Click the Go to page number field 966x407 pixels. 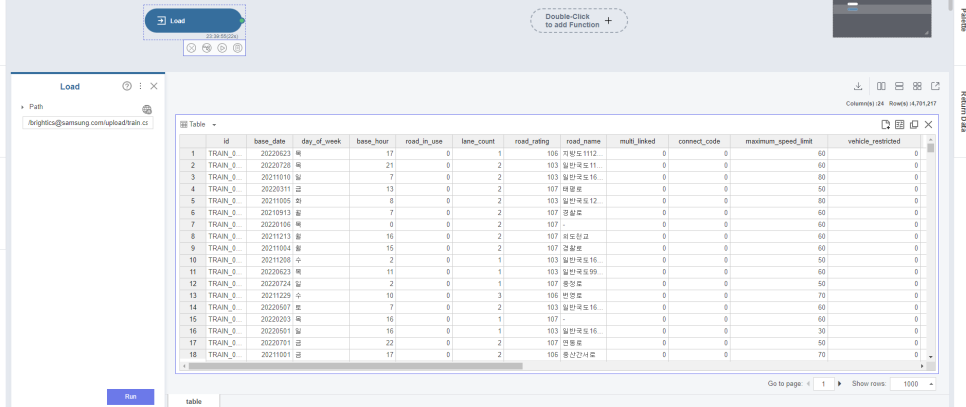(824, 384)
